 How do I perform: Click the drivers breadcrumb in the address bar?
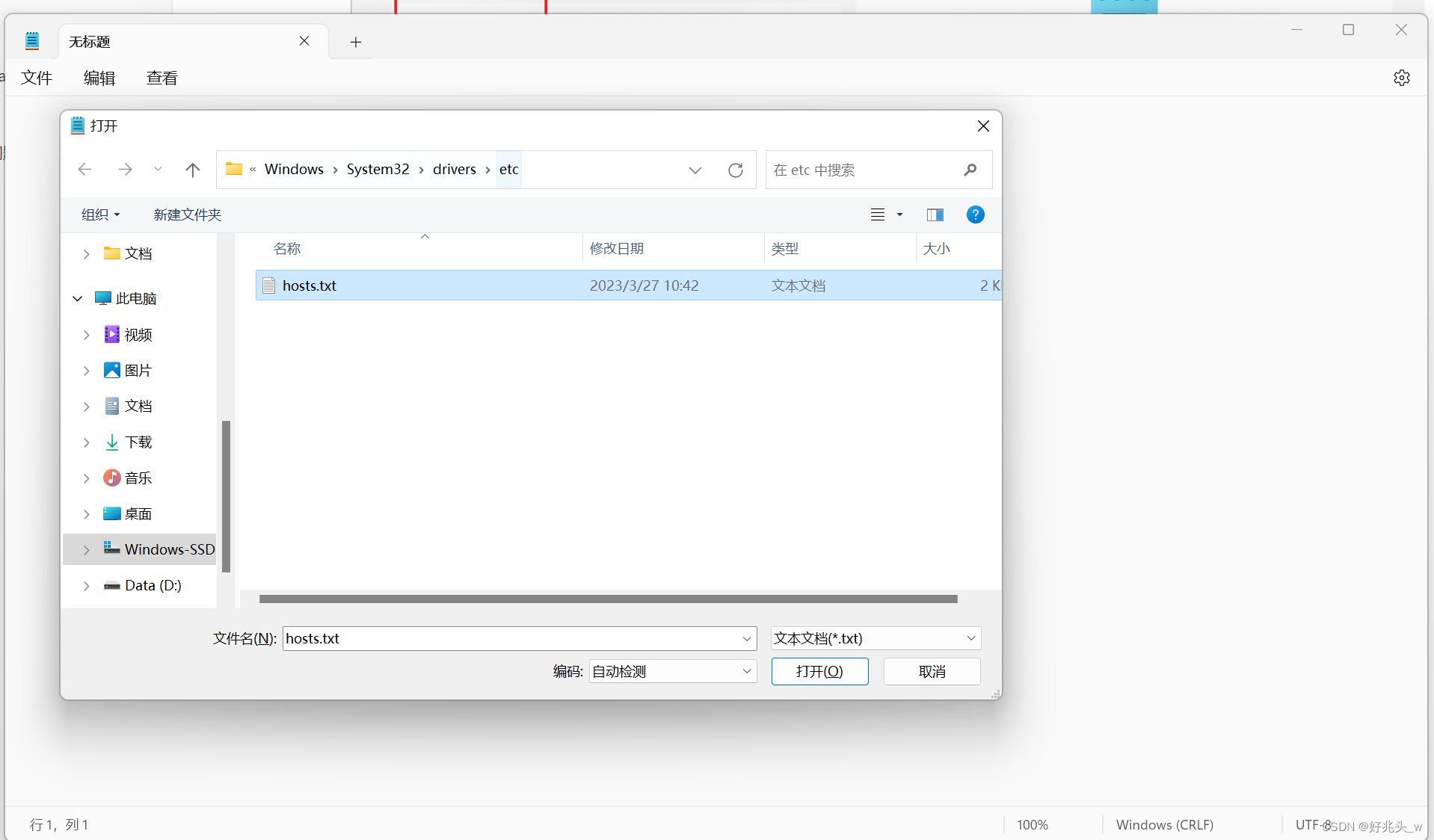click(455, 170)
